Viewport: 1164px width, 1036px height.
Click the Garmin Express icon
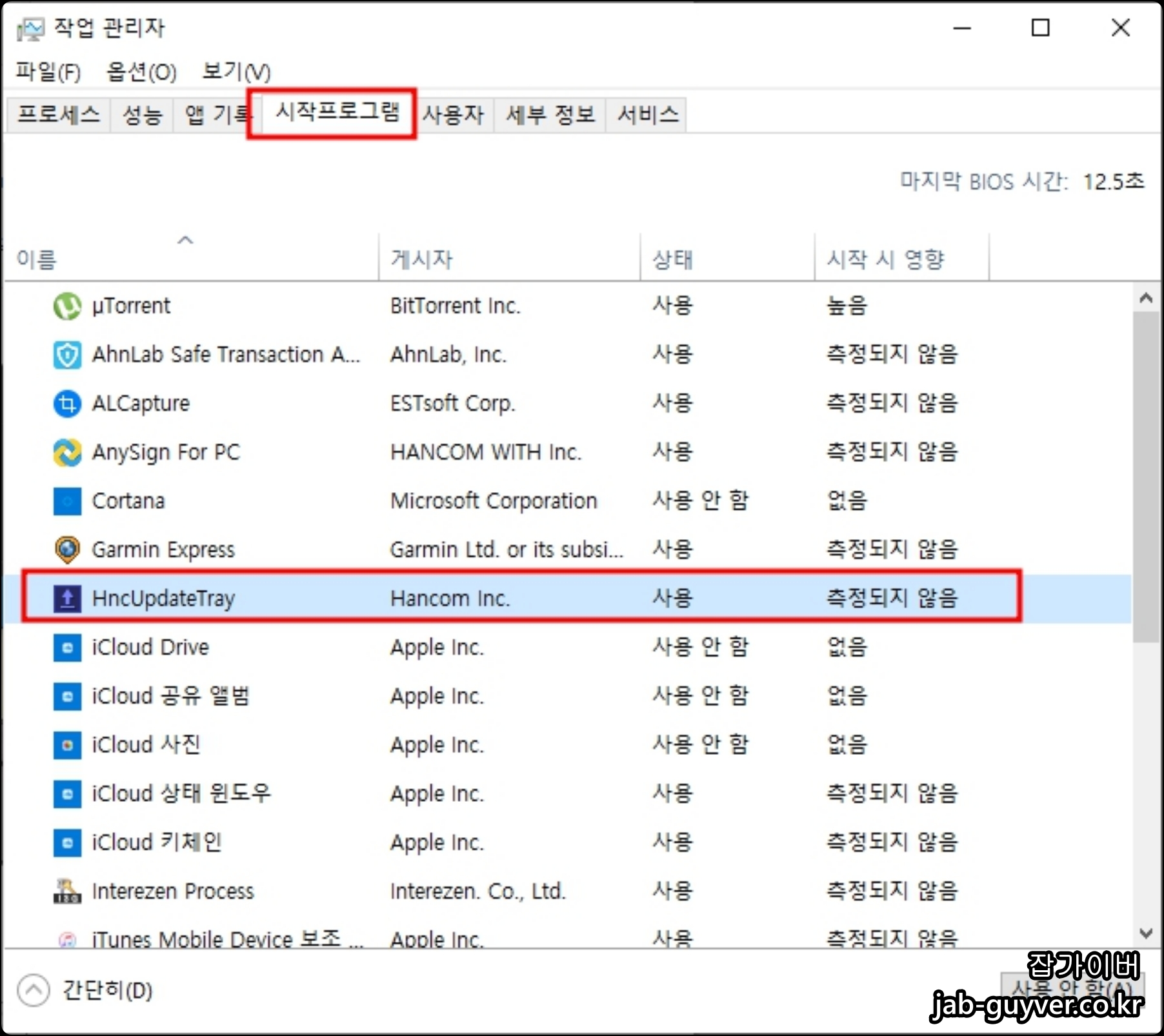(67, 550)
